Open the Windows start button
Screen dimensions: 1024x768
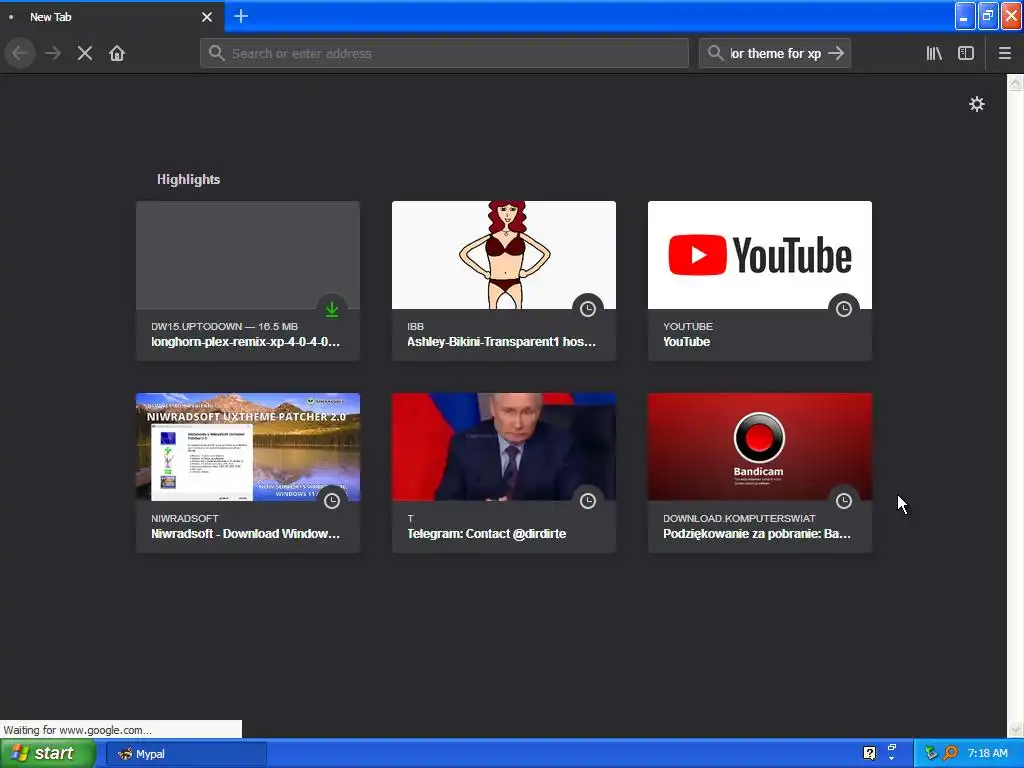(47, 754)
